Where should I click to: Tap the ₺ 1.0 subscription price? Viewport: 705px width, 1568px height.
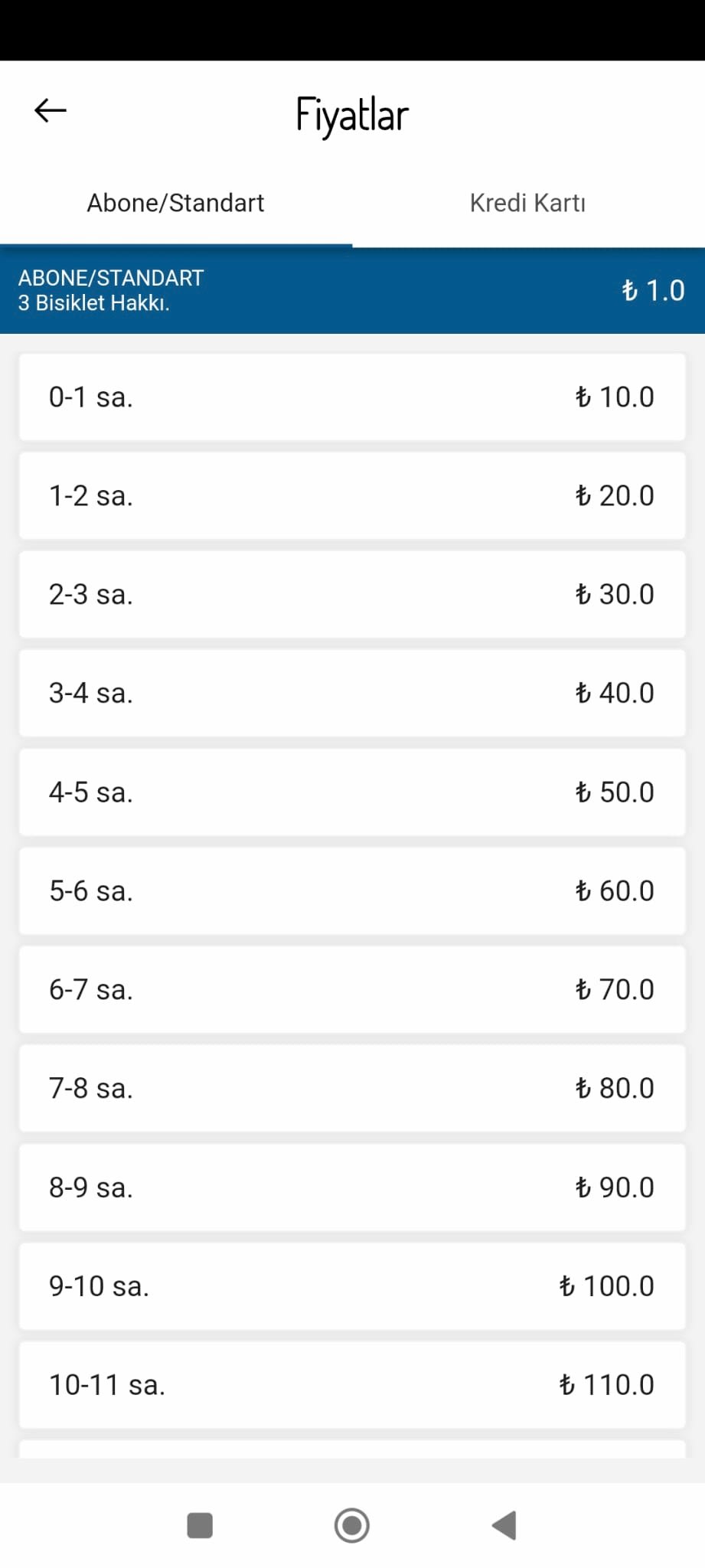click(x=653, y=291)
